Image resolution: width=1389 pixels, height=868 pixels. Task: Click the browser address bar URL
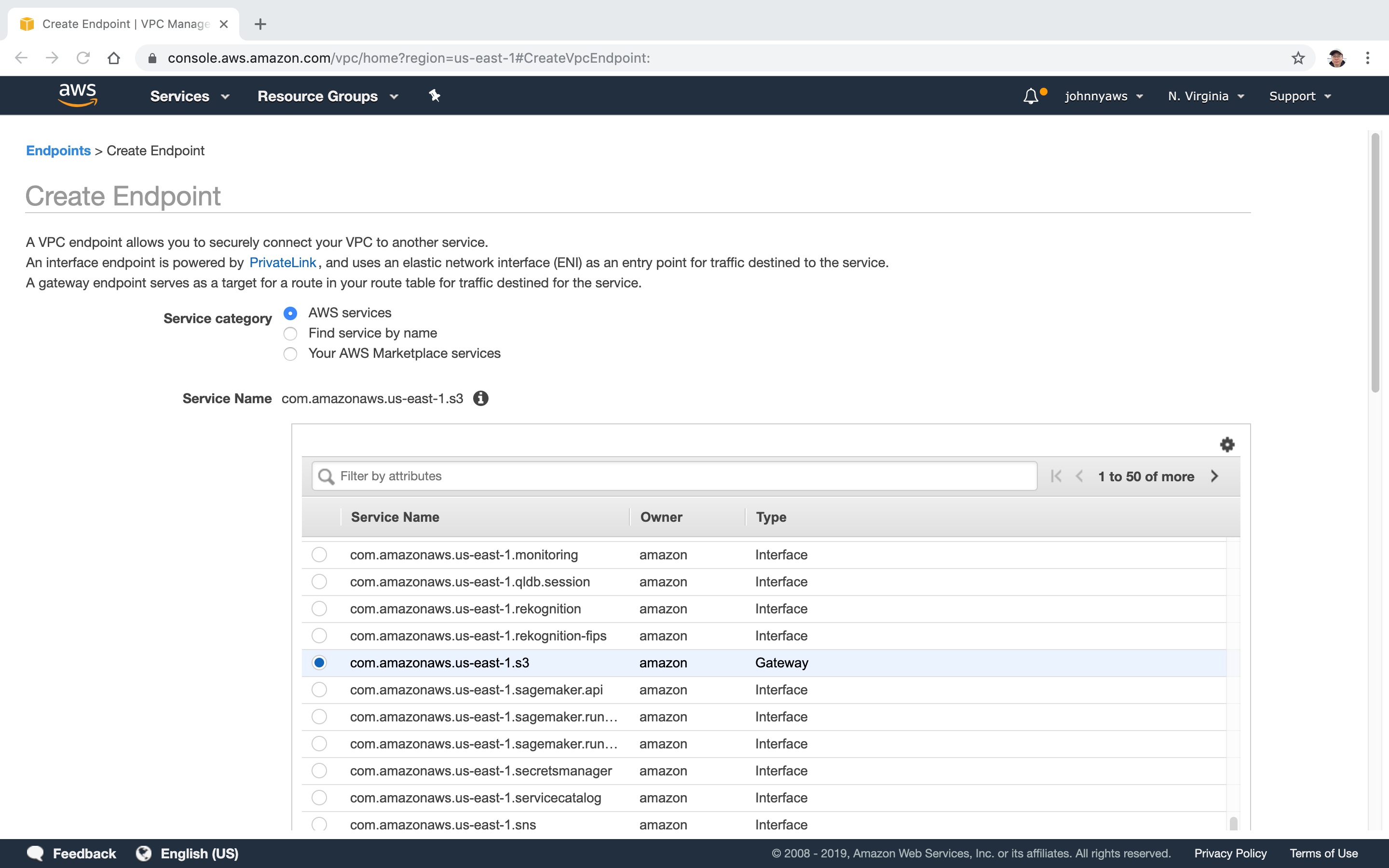409,58
